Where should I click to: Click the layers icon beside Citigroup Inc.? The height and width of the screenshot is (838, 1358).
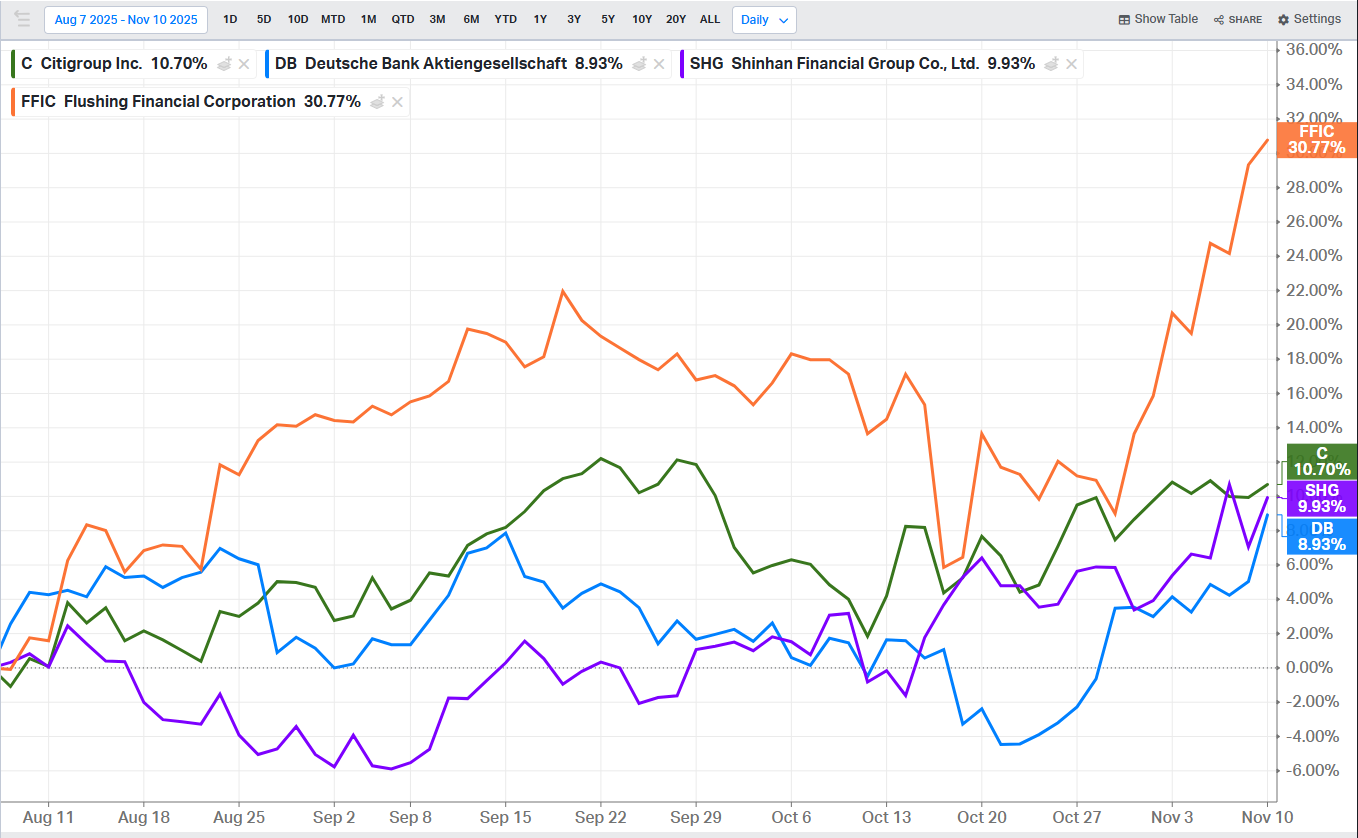tap(224, 64)
